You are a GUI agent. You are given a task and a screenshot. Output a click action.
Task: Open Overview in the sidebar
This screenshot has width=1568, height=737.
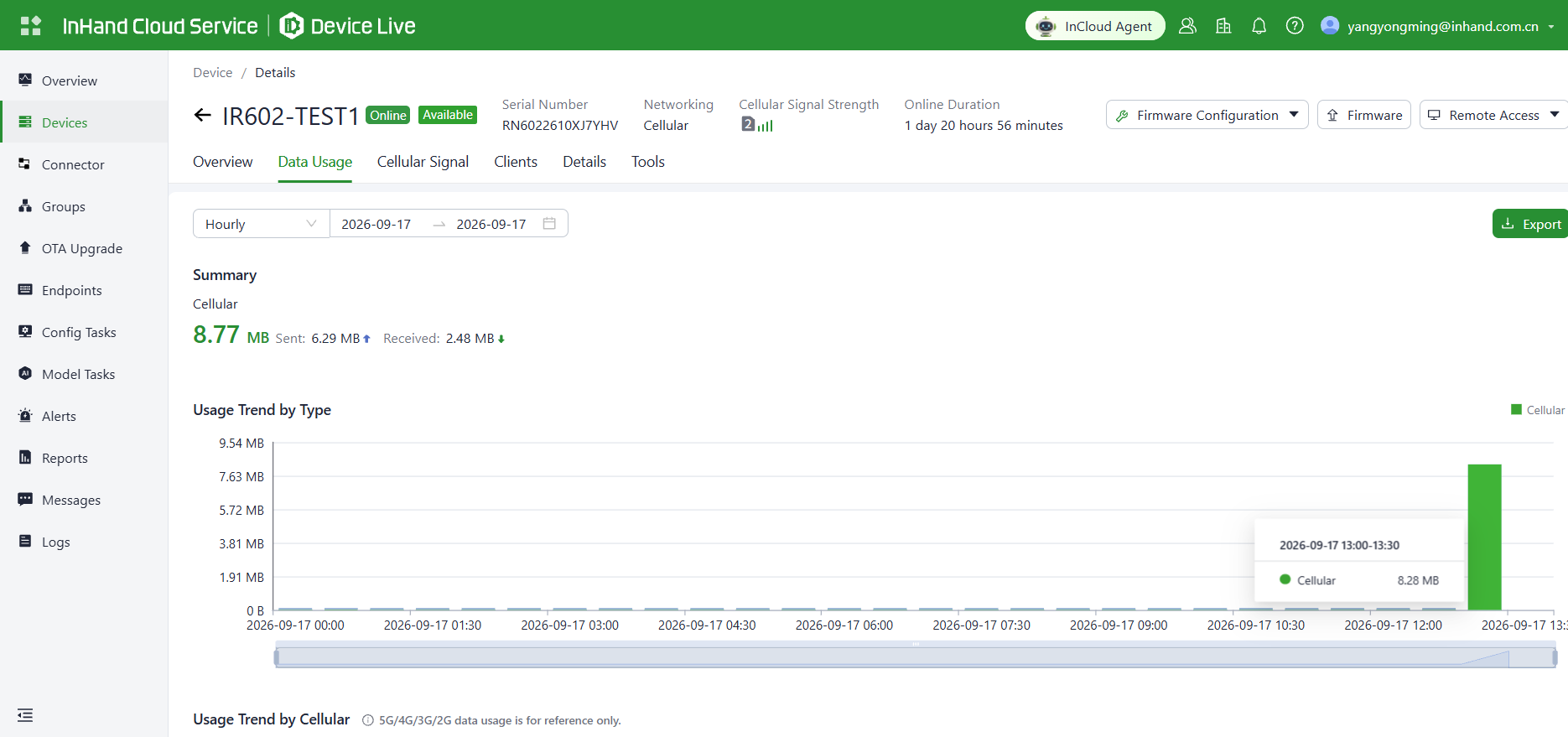[84, 80]
